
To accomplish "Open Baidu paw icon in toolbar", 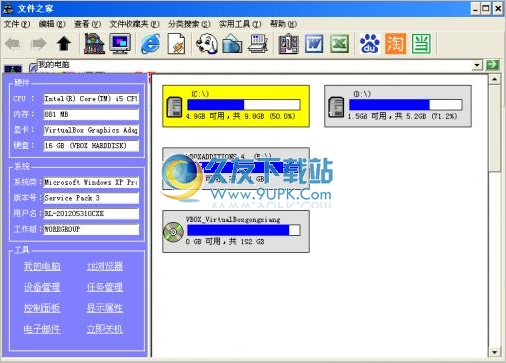I will [x=370, y=44].
